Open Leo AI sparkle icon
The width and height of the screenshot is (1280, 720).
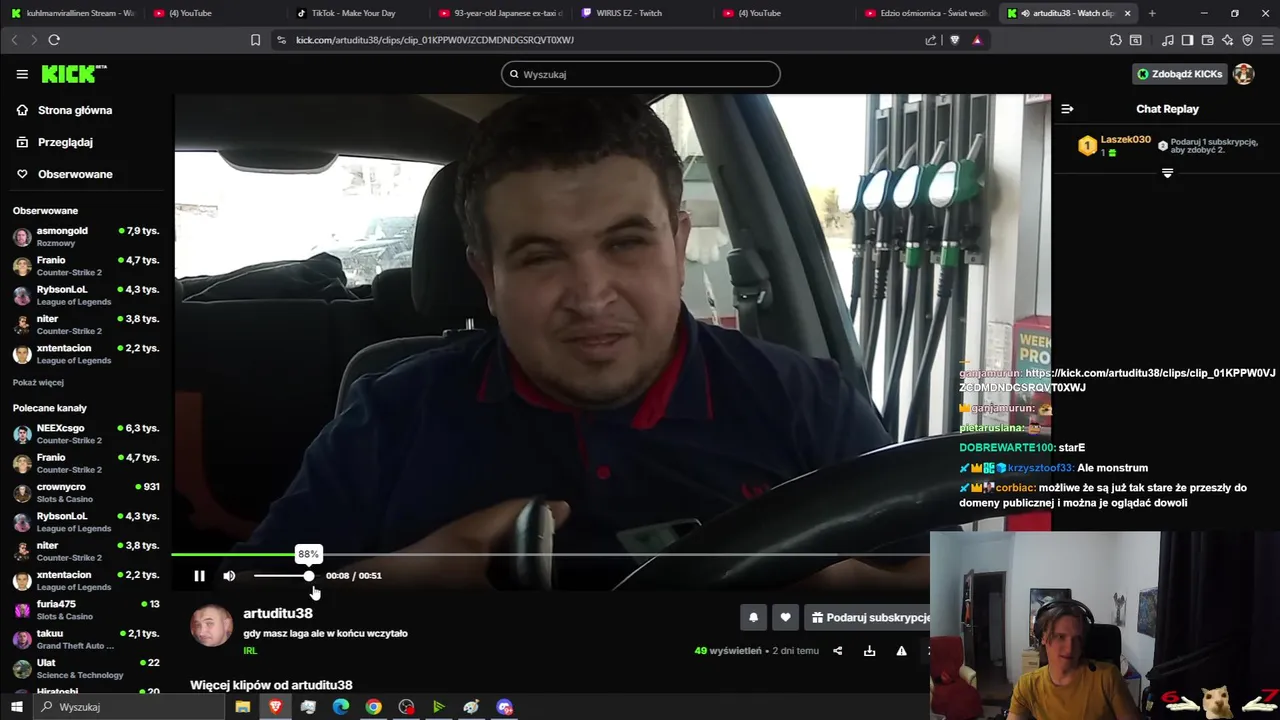[x=1227, y=40]
